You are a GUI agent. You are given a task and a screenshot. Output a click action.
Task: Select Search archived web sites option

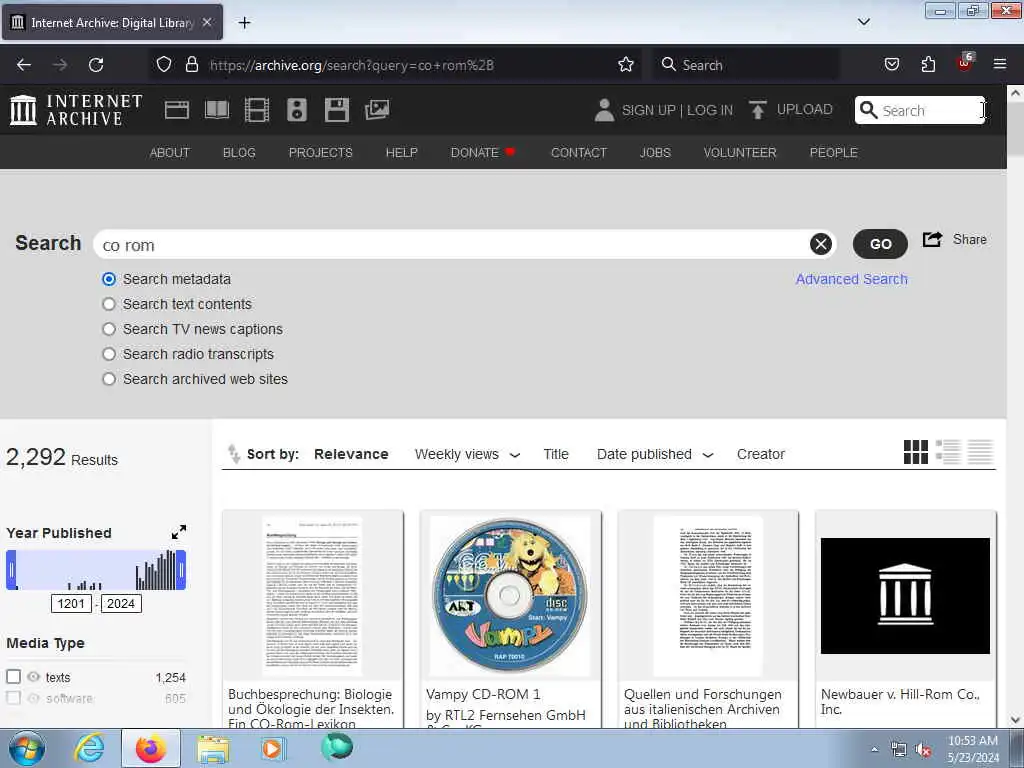tap(109, 379)
